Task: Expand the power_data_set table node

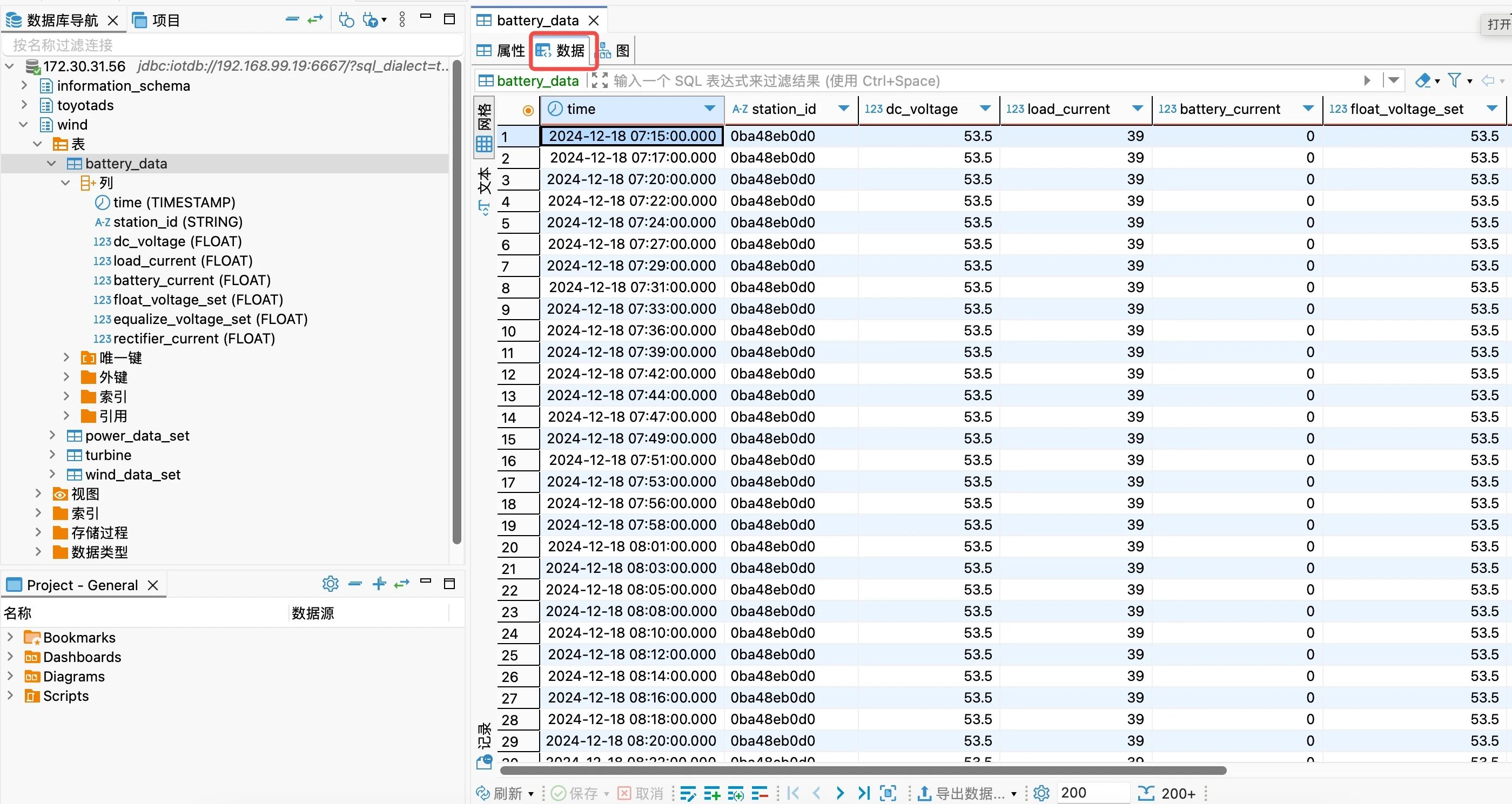Action: [x=52, y=435]
